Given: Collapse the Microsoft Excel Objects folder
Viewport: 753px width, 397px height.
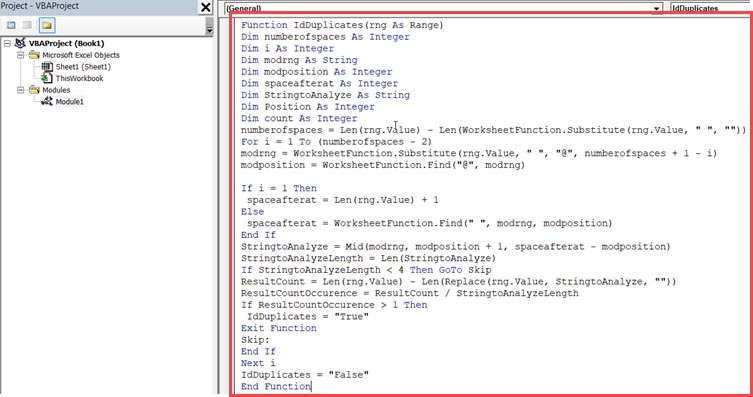Looking at the screenshot, I should click(21, 55).
